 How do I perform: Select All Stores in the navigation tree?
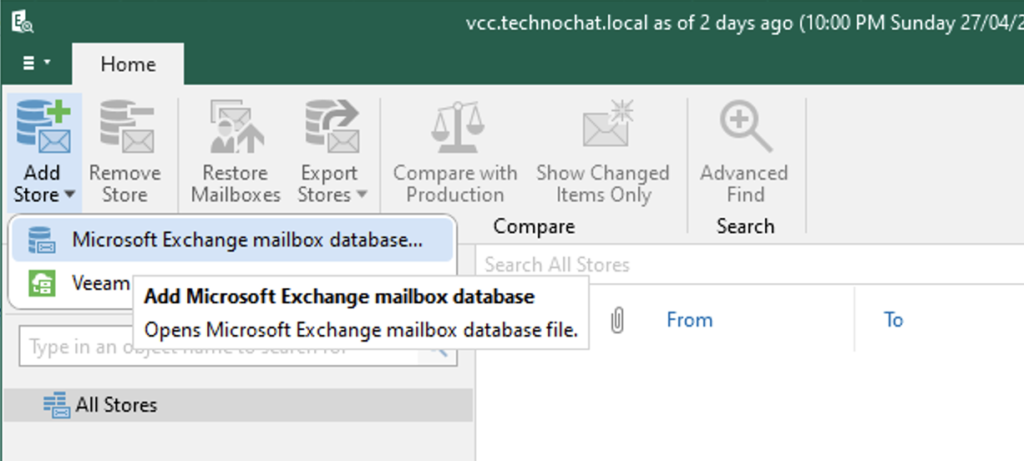(115, 405)
